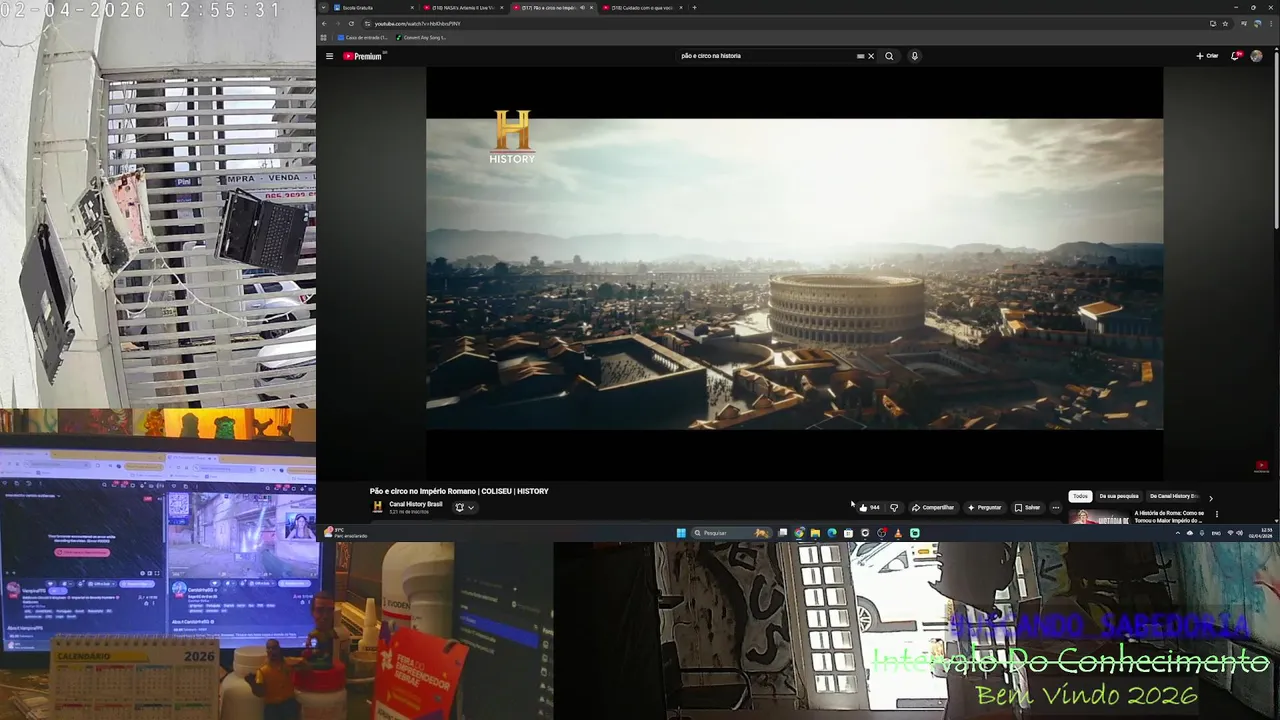Open volume control in system tray

click(1240, 533)
